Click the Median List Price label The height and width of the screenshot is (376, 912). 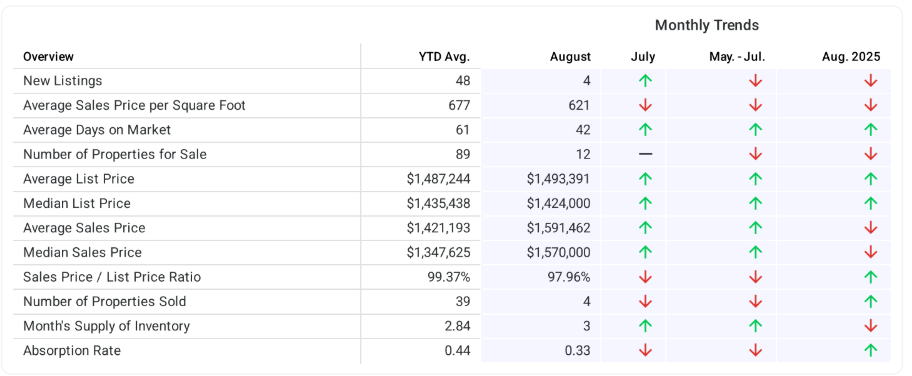point(77,203)
